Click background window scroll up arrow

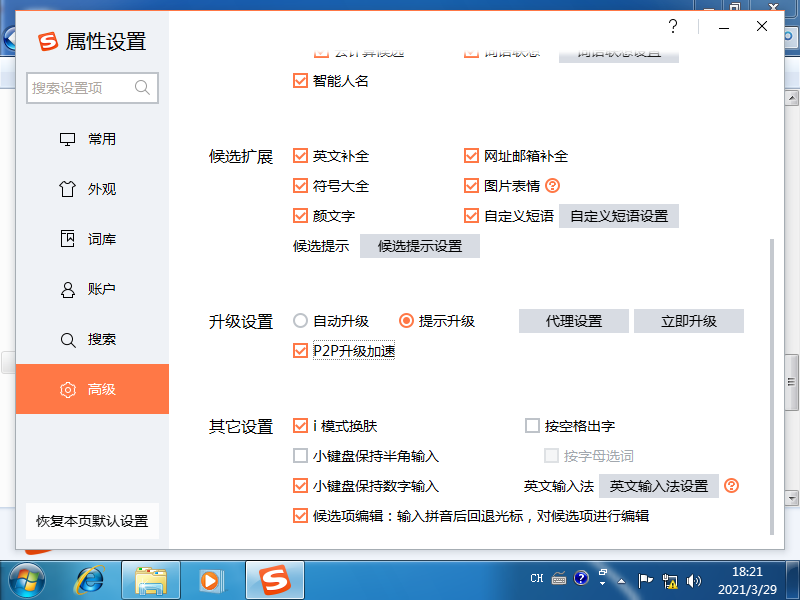pyautogui.click(x=792, y=98)
